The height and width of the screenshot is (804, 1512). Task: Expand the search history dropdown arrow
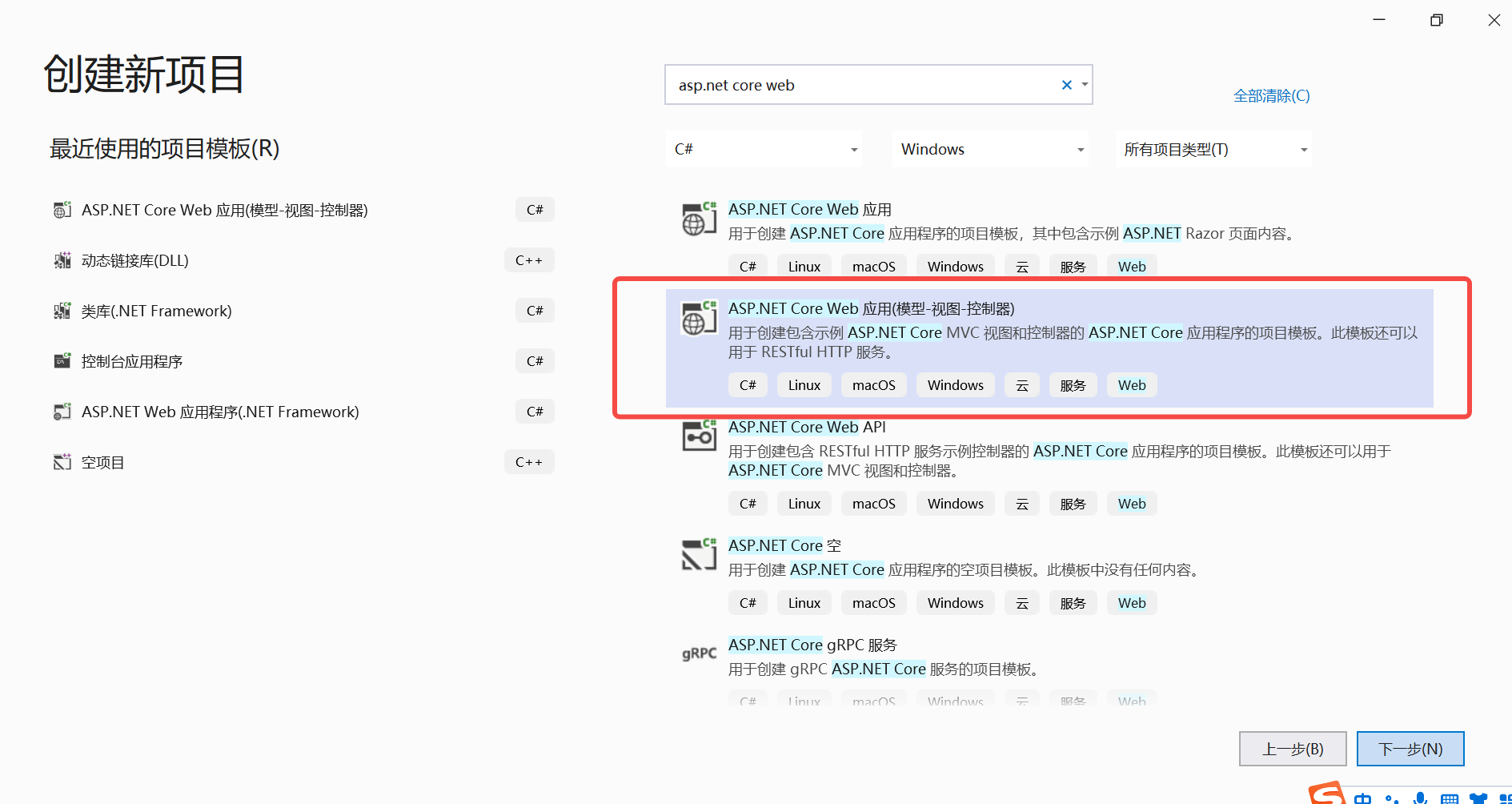pyautogui.click(x=1085, y=85)
